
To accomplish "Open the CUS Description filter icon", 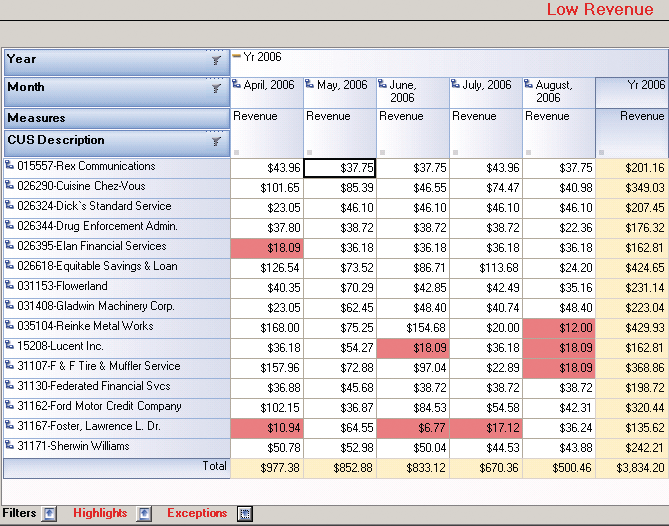I will (216, 142).
